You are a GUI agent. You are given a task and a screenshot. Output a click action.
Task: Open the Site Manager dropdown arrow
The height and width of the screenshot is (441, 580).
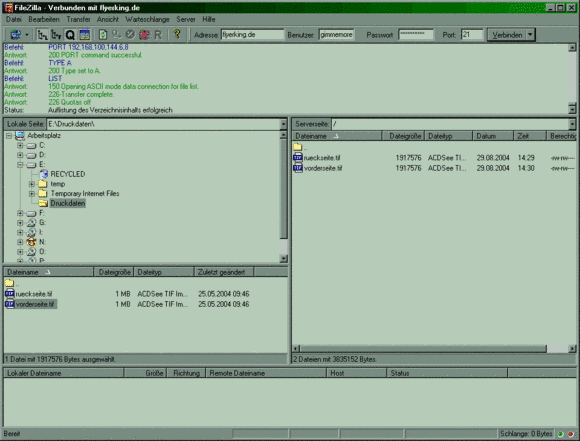pos(27,35)
